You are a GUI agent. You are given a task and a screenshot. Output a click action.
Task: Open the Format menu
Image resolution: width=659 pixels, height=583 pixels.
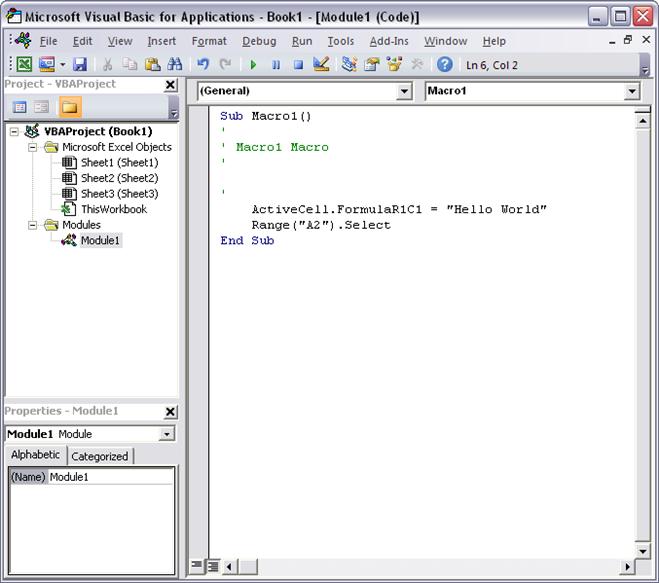pyautogui.click(x=209, y=41)
